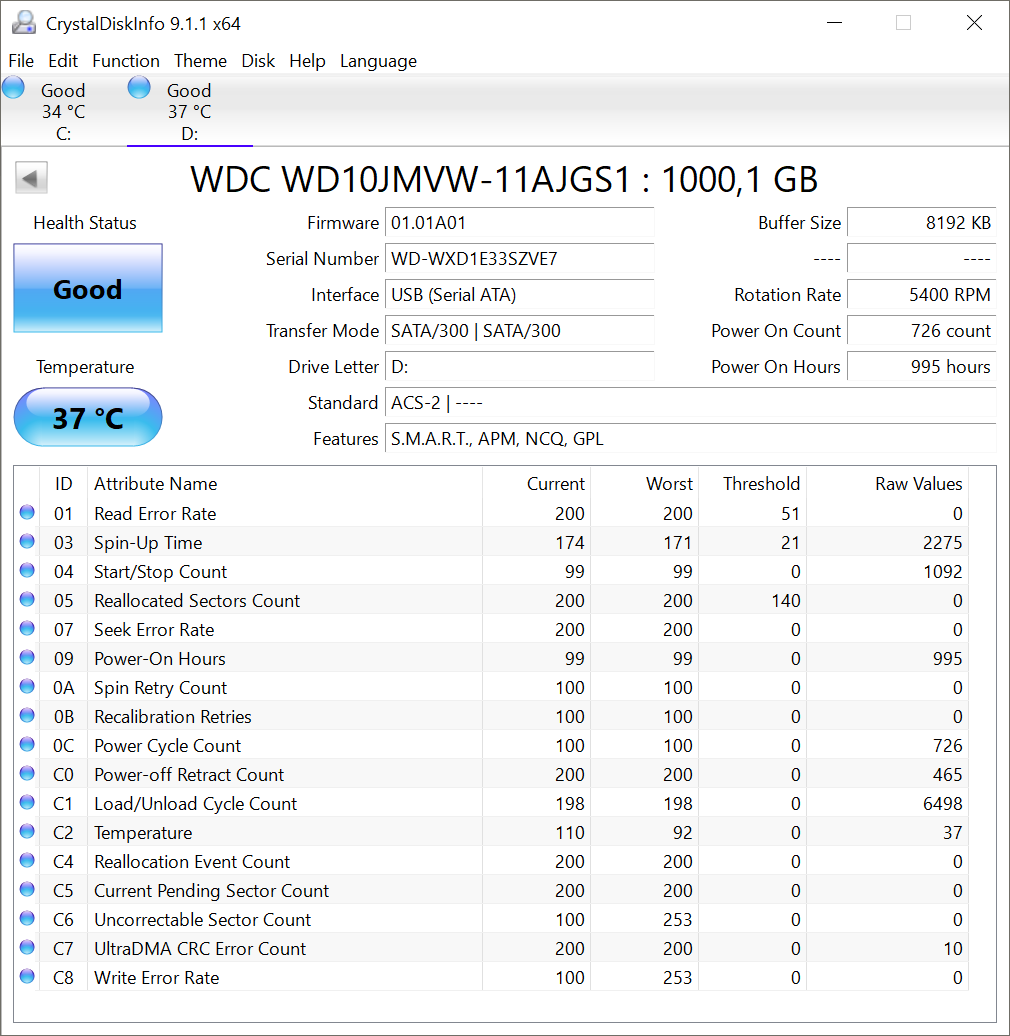Click the Attribute Name column header
This screenshot has width=1010, height=1036.
tap(285, 484)
